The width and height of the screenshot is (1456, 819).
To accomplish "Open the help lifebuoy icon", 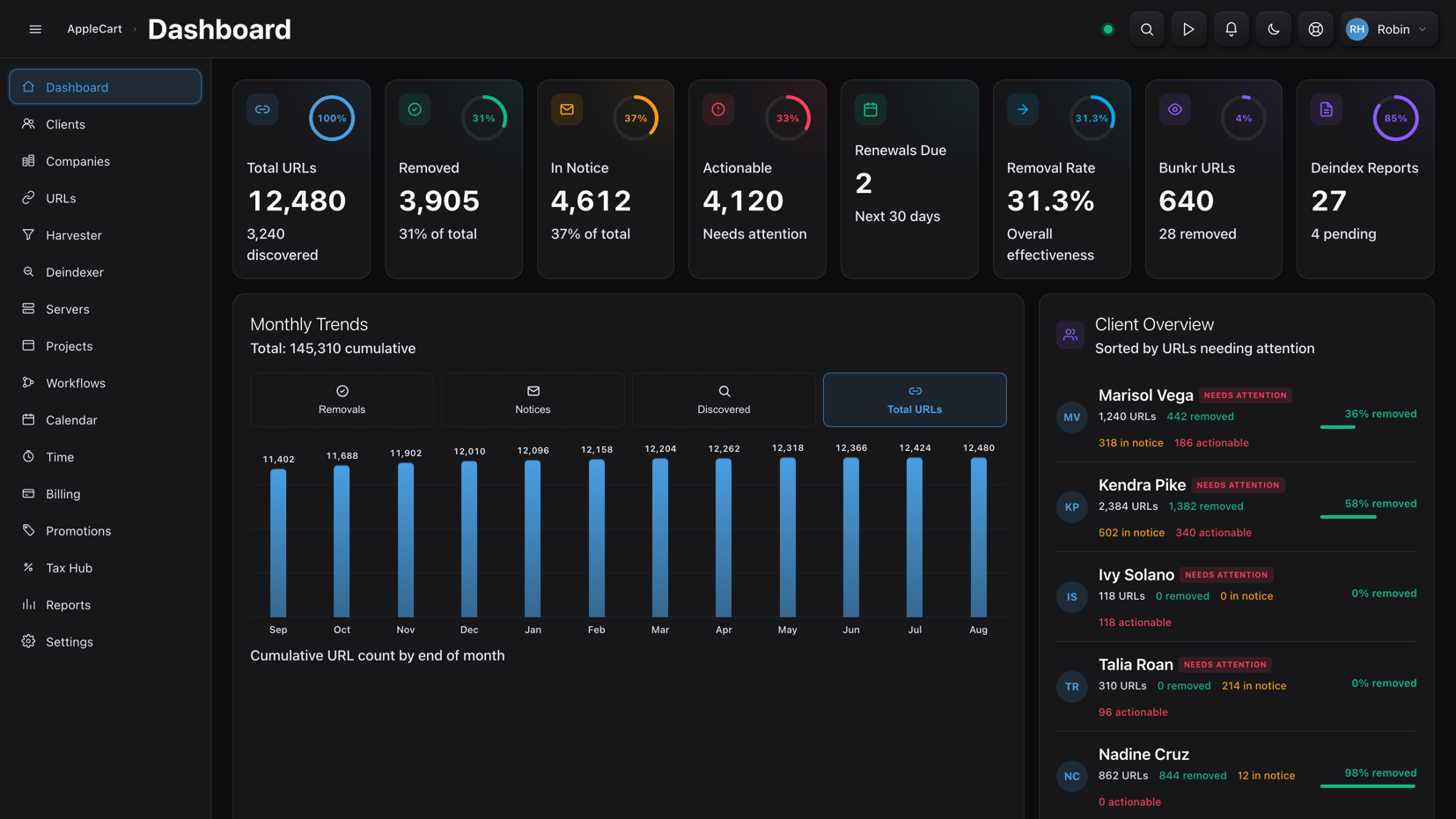I will click(1315, 29).
